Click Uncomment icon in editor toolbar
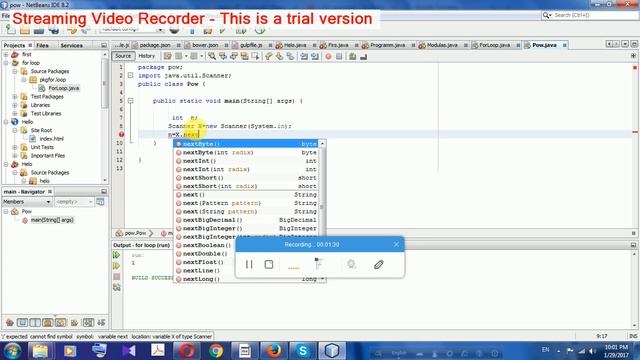 [x=363, y=56]
